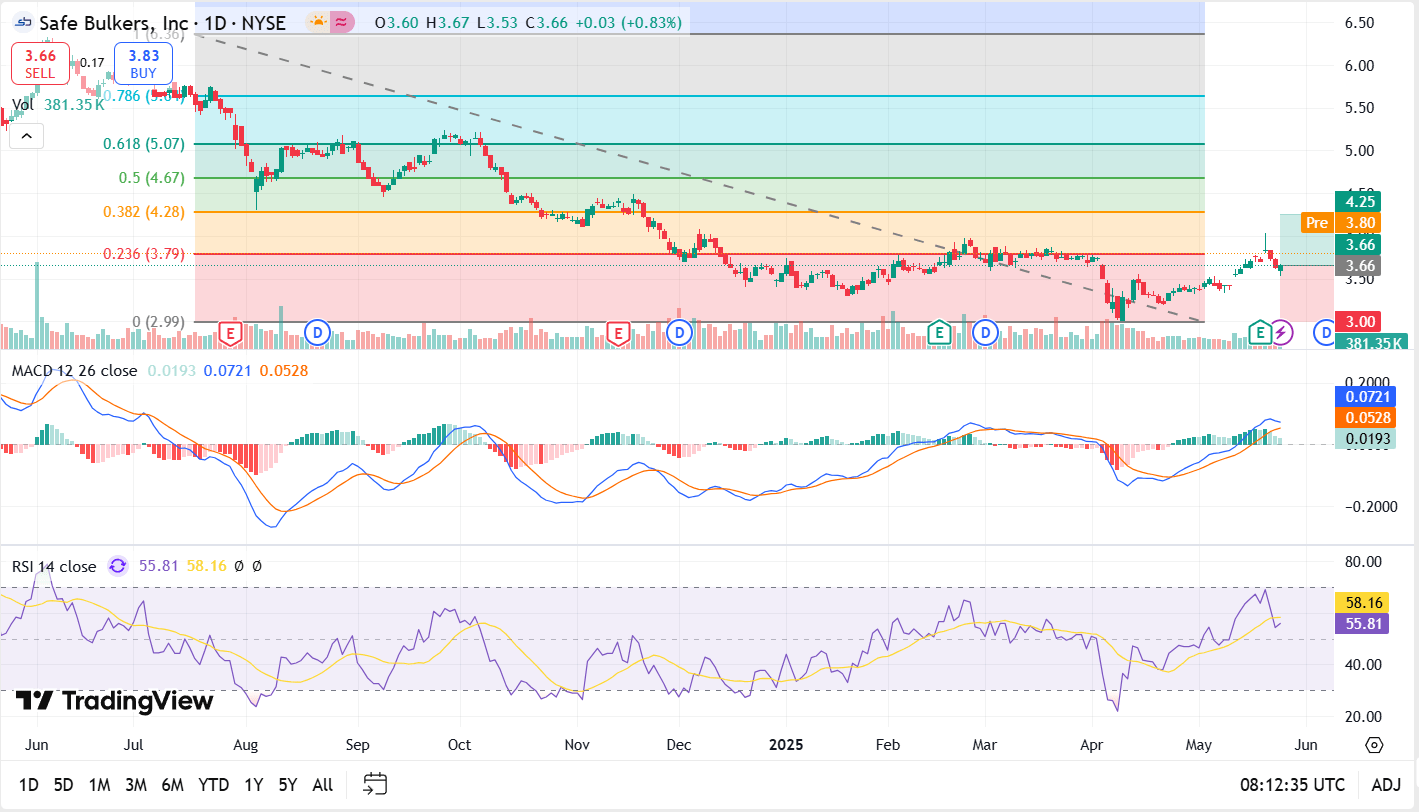
Task: Collapse the volume legend with the chevron
Action: pos(26,135)
